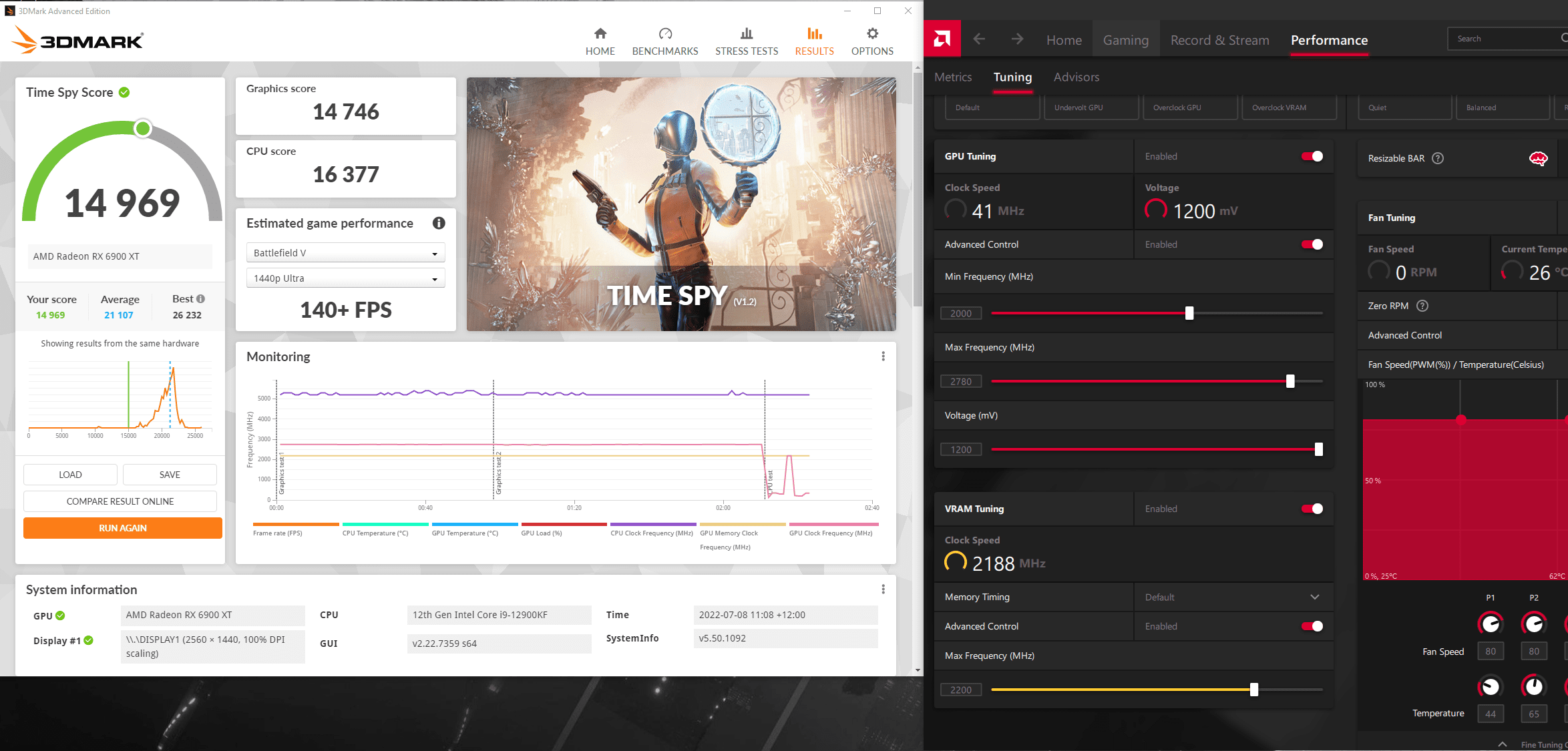Collapse Fine Tuning Controls chevron

1502,744
